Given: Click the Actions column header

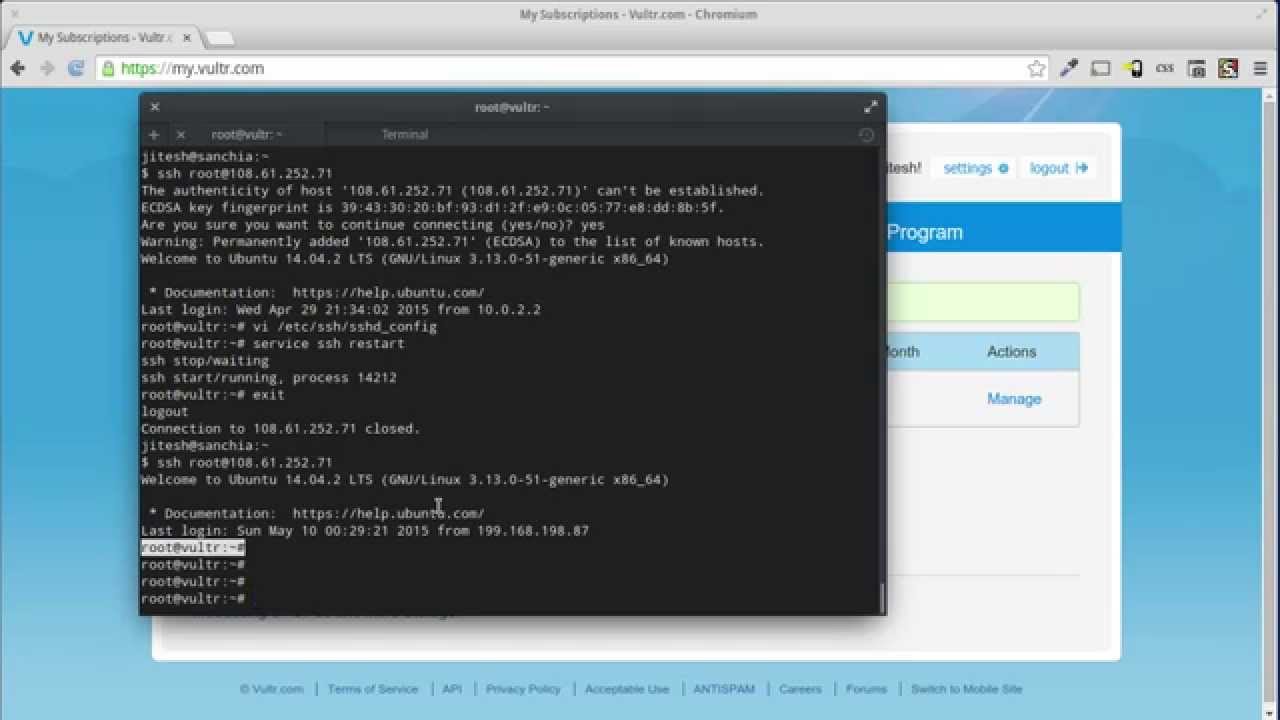Looking at the screenshot, I should 1012,352.
